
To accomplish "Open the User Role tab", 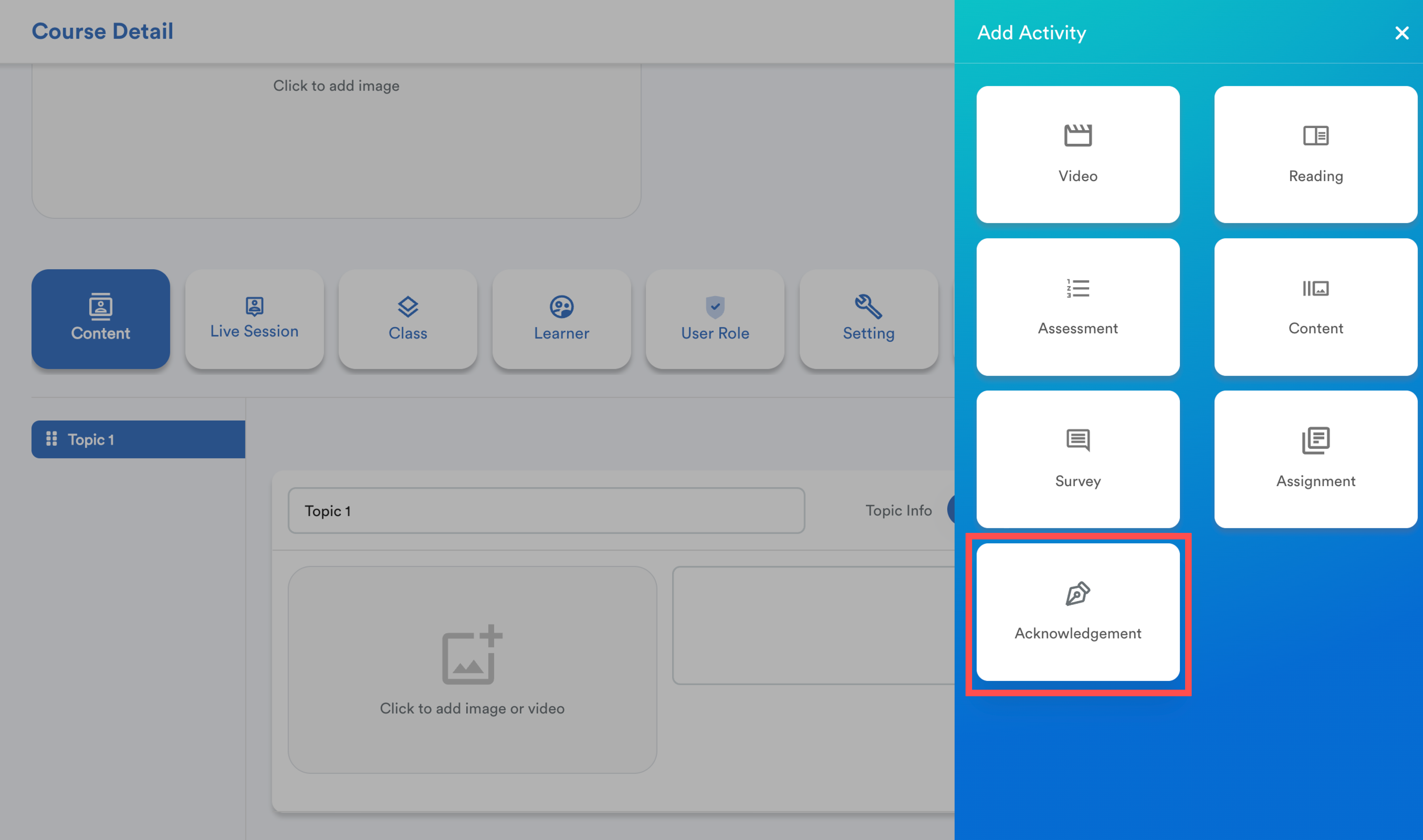I will (x=715, y=319).
